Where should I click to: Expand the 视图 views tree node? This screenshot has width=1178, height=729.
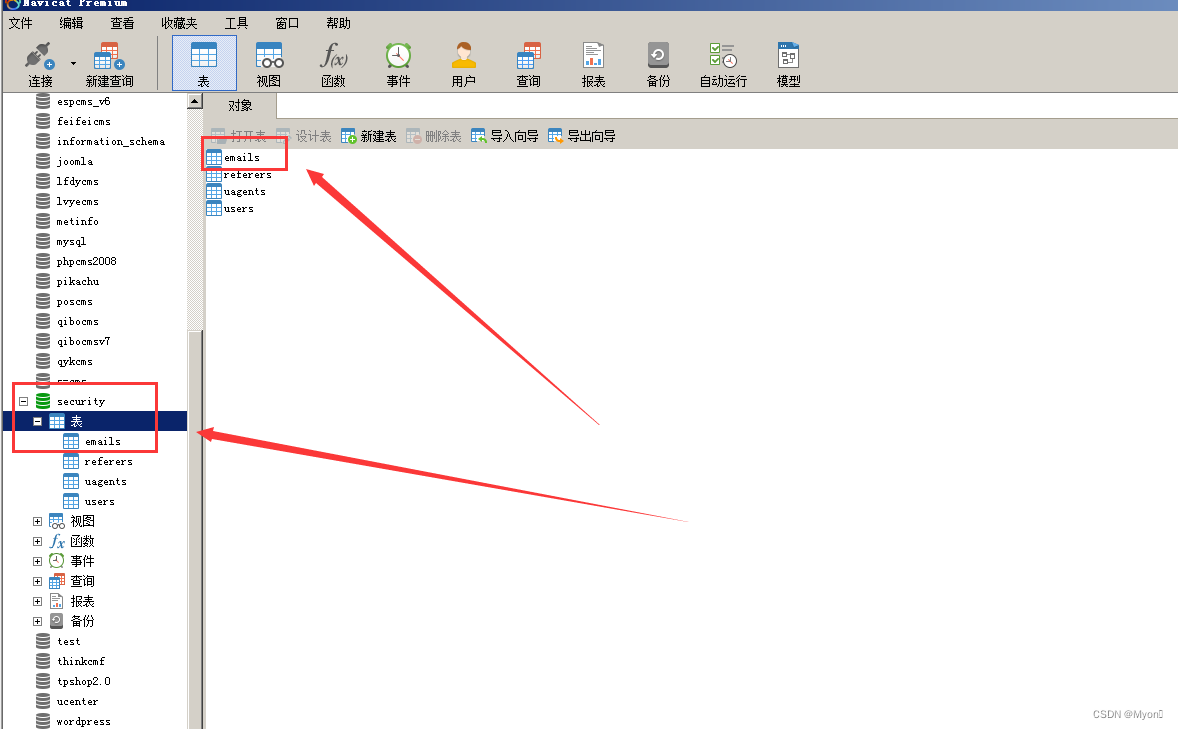coord(37,521)
